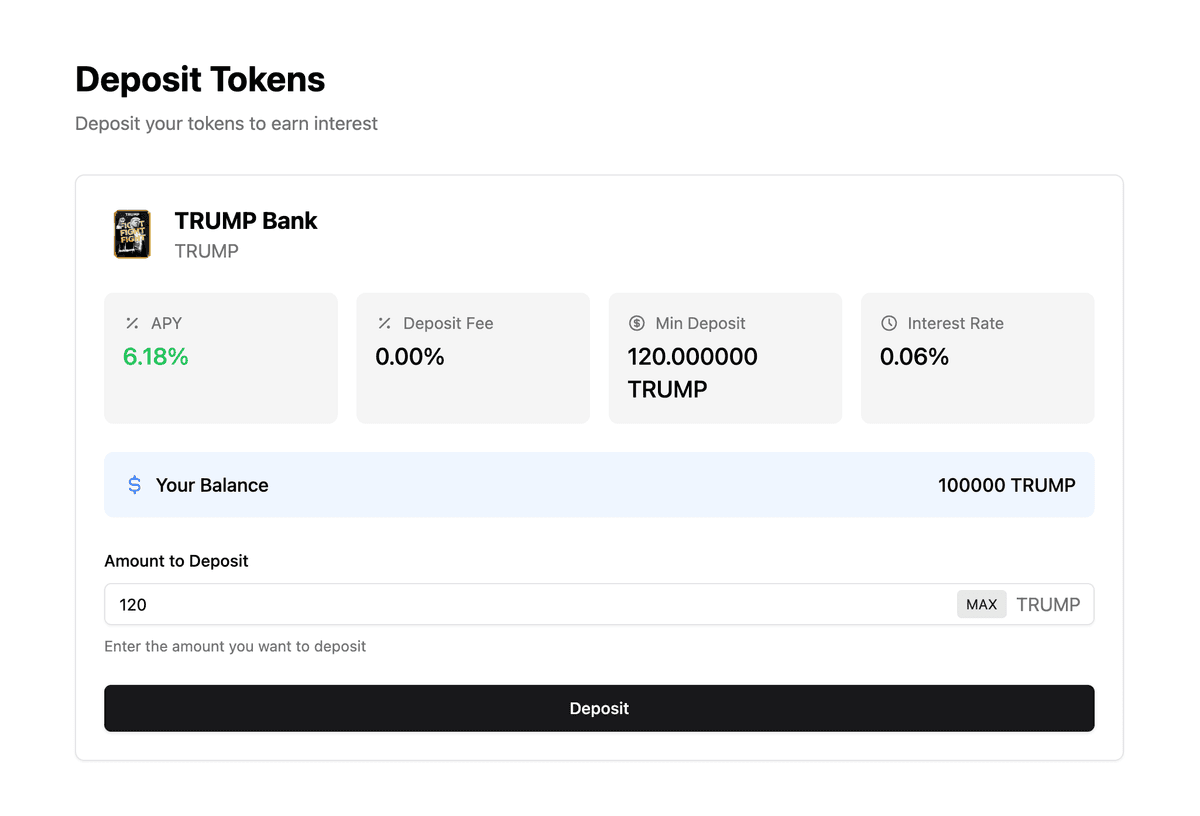Viewport: 1200px width, 816px height.
Task: Click the Deposit Tokens page title
Action: (x=200, y=80)
